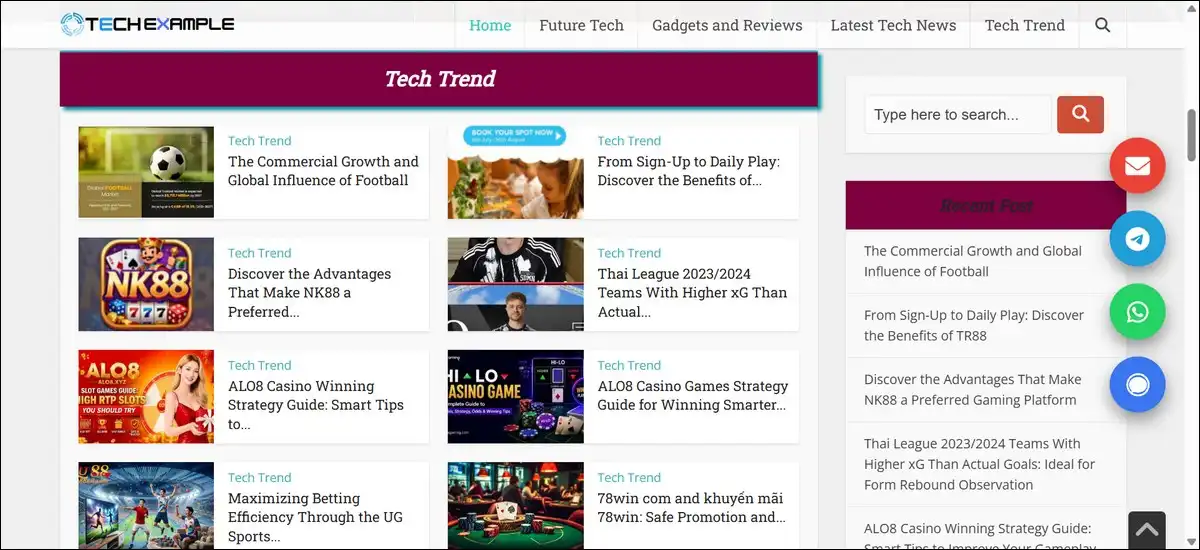Screen dimensions: 1200x550
Task: Open Gadgets and Reviews menu item
Action: coord(727,25)
